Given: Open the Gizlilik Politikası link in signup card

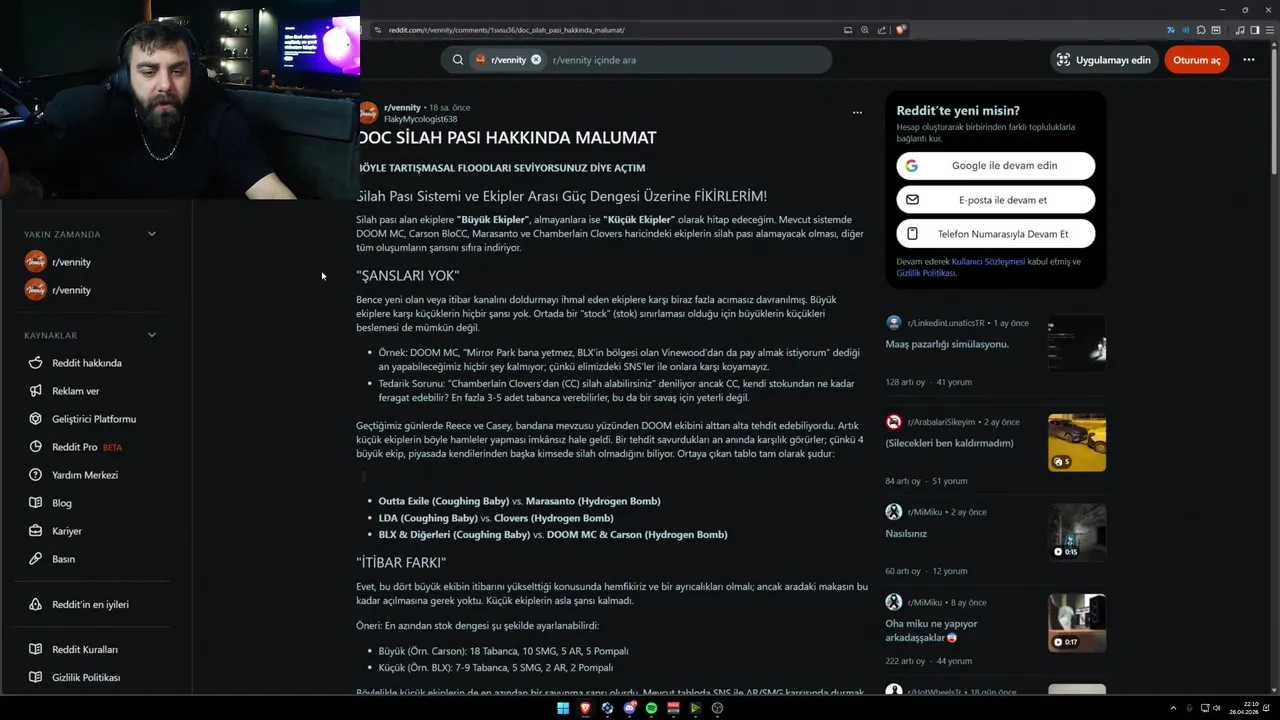Looking at the screenshot, I should (926, 273).
